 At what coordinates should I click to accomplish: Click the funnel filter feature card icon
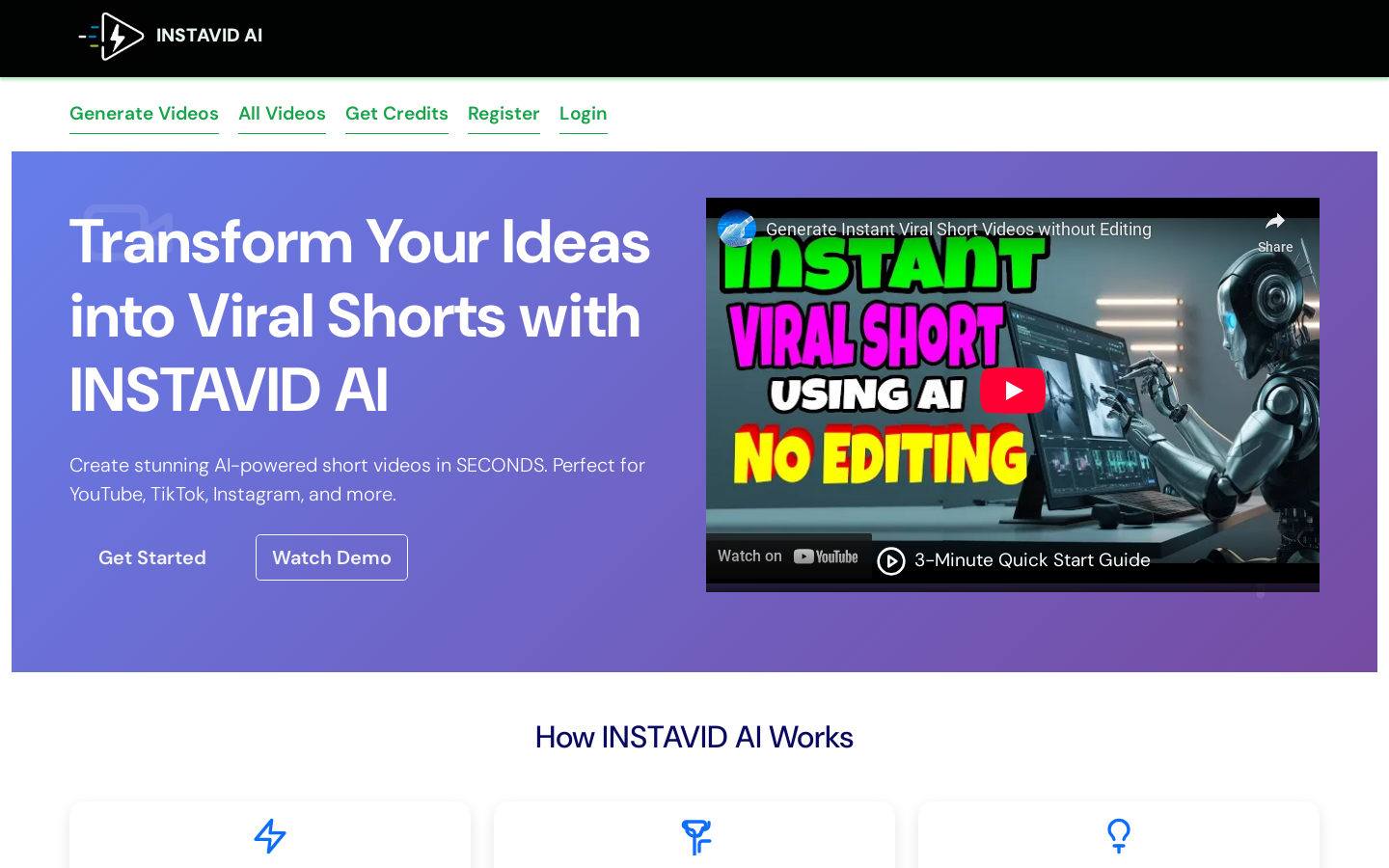point(695,836)
